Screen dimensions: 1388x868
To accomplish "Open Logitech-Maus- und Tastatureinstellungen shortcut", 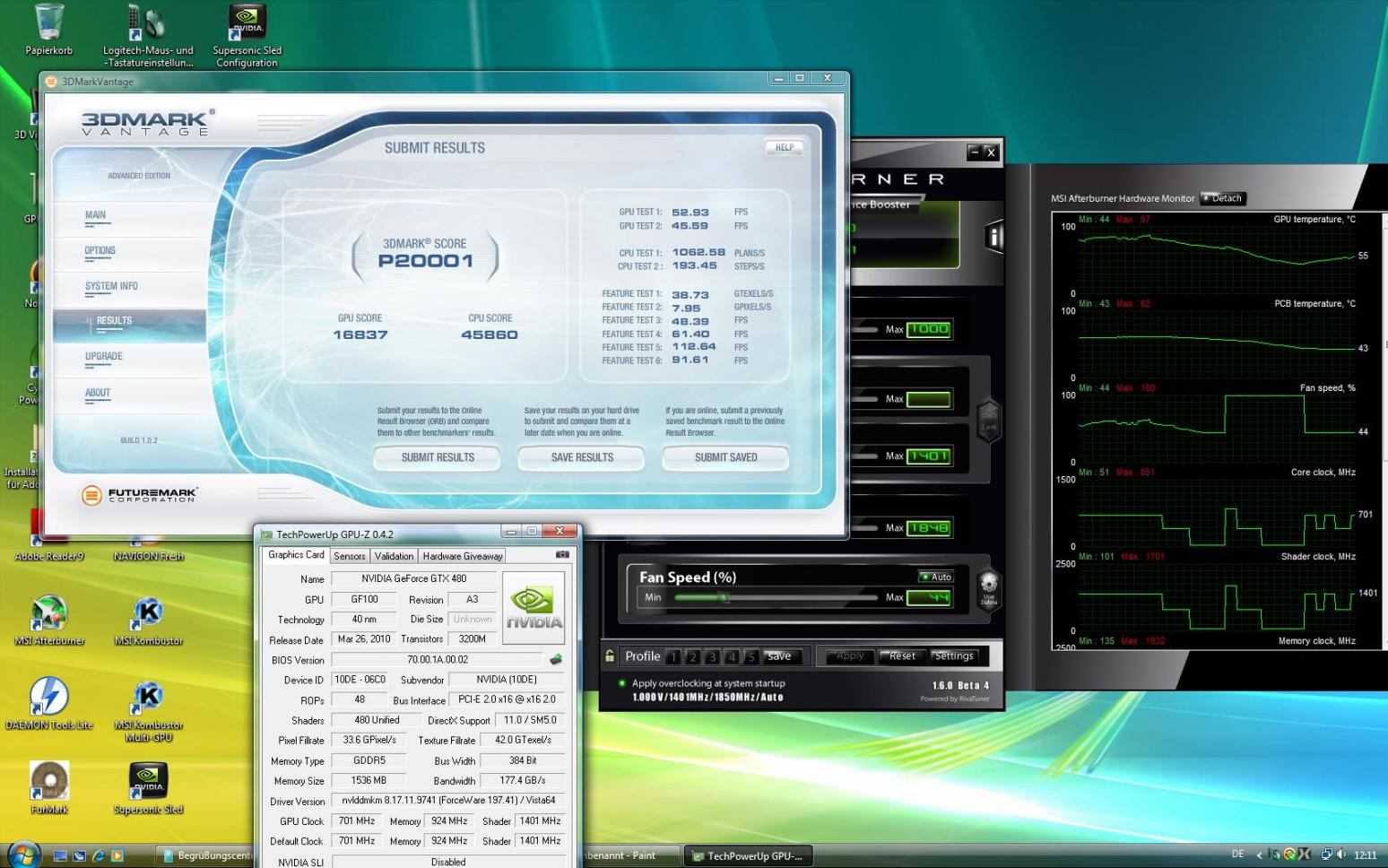I will click(x=148, y=35).
